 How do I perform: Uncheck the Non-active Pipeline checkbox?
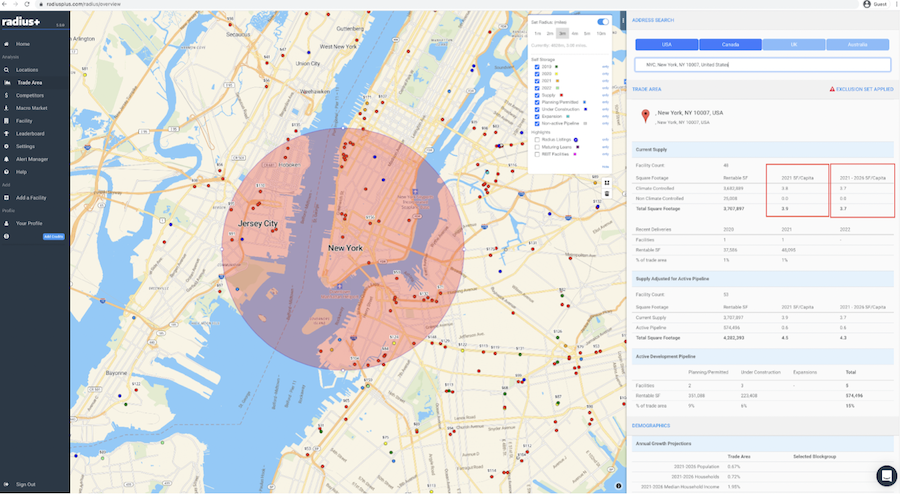[537, 123]
